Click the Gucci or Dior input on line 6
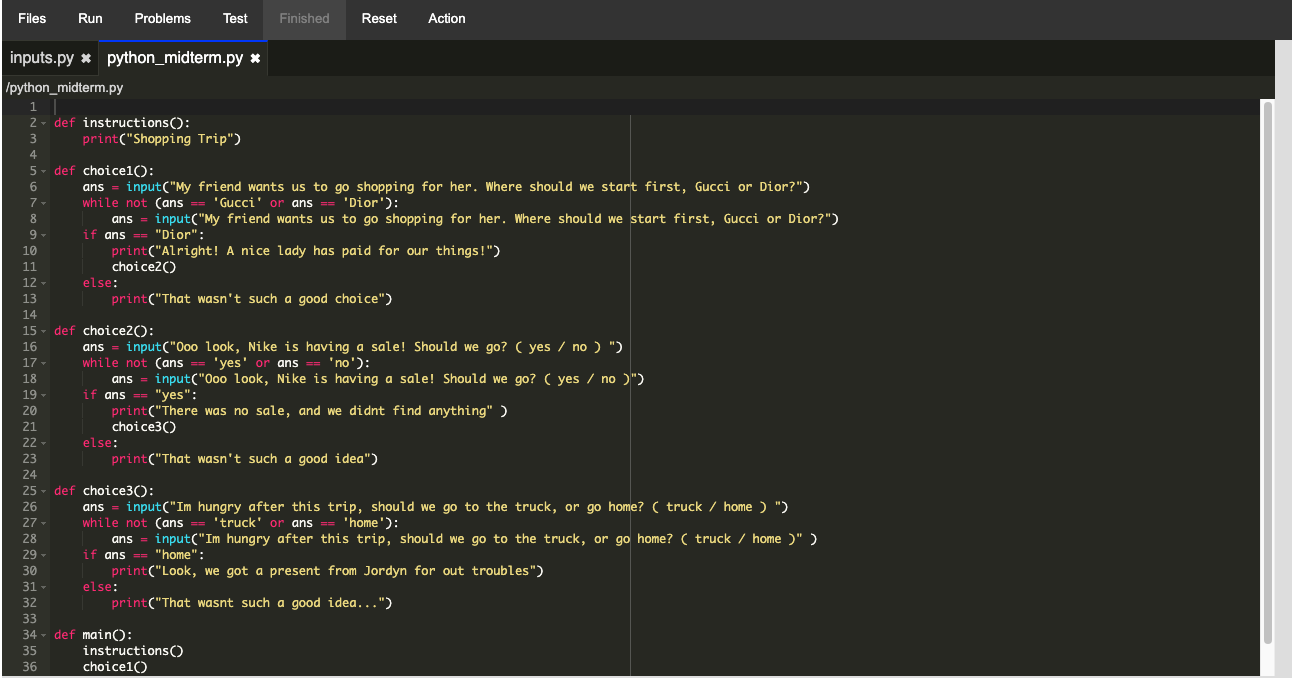This screenshot has height=678, width=1292. click(446, 187)
